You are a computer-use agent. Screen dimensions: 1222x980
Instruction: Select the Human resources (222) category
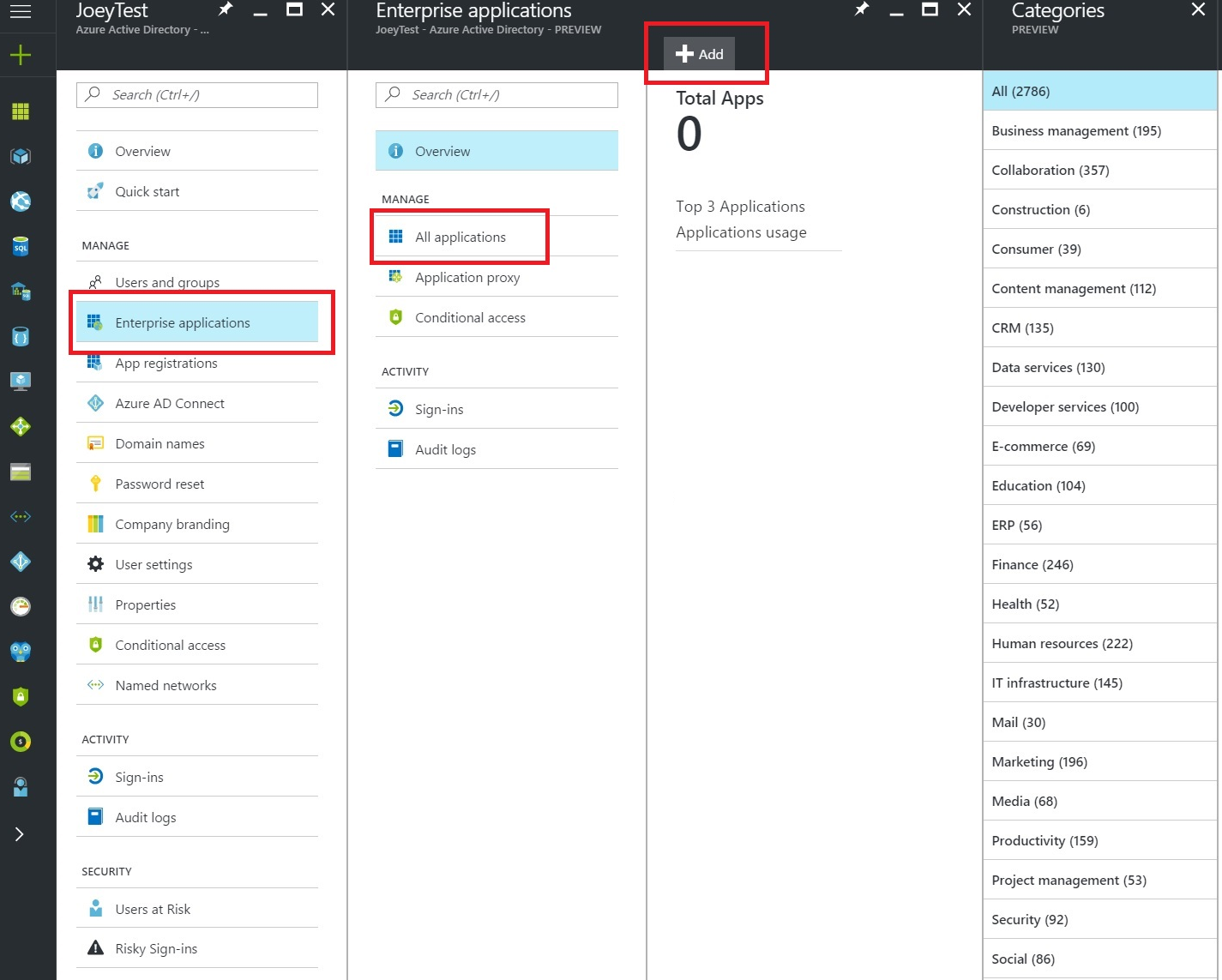pos(1099,643)
